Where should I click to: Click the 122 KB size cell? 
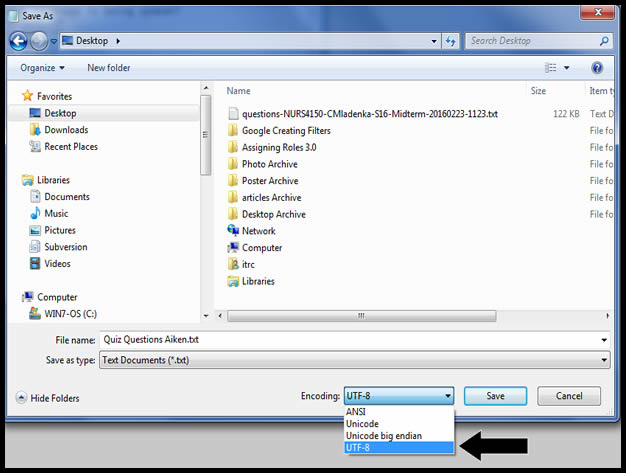566,114
